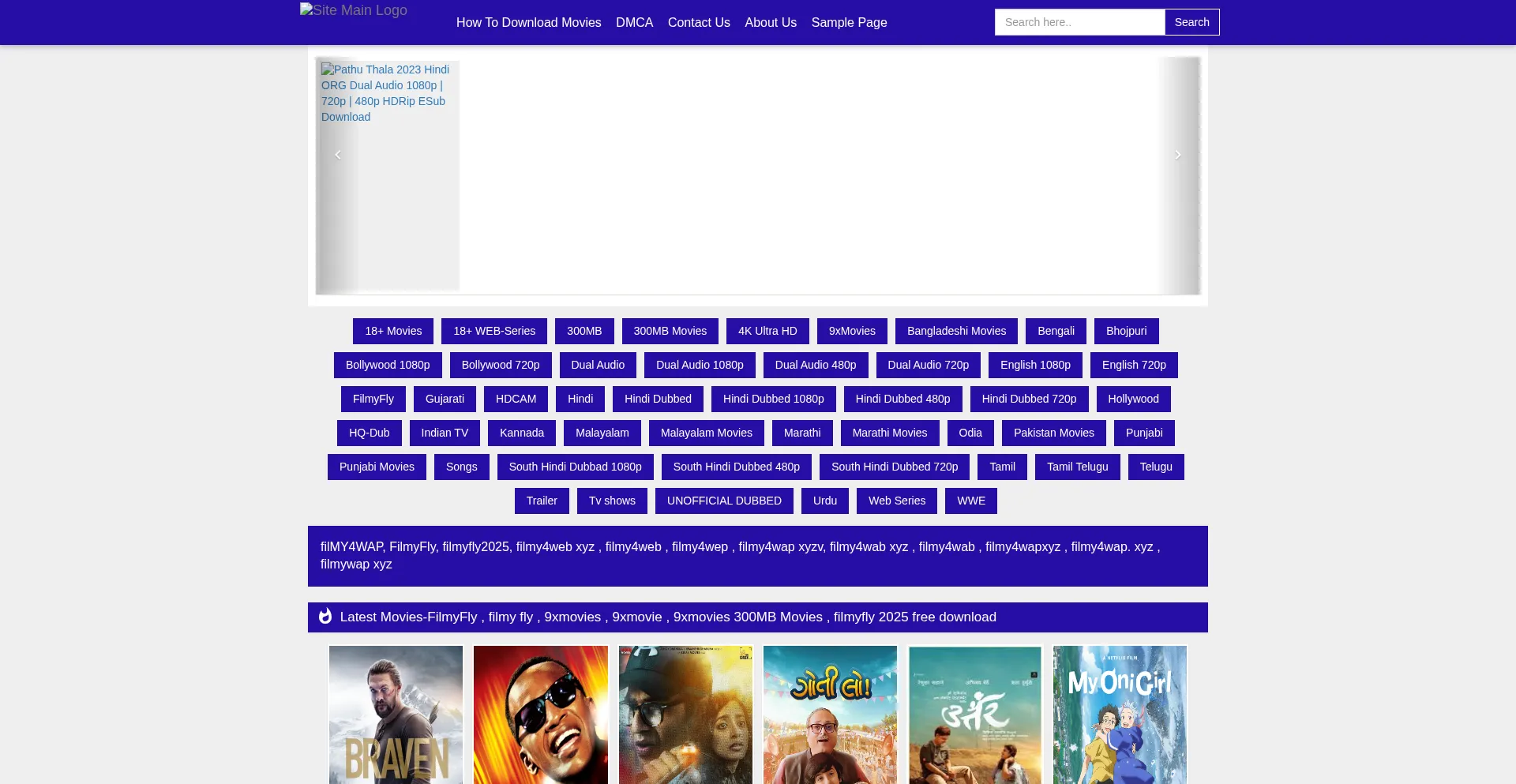Open Tv shows category
The width and height of the screenshot is (1516, 784).
[x=612, y=501]
